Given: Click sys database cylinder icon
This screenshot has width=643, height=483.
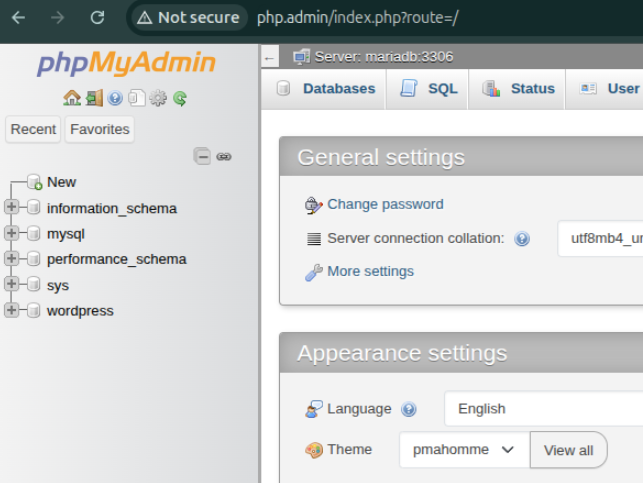Looking at the screenshot, I should pyautogui.click(x=34, y=284).
